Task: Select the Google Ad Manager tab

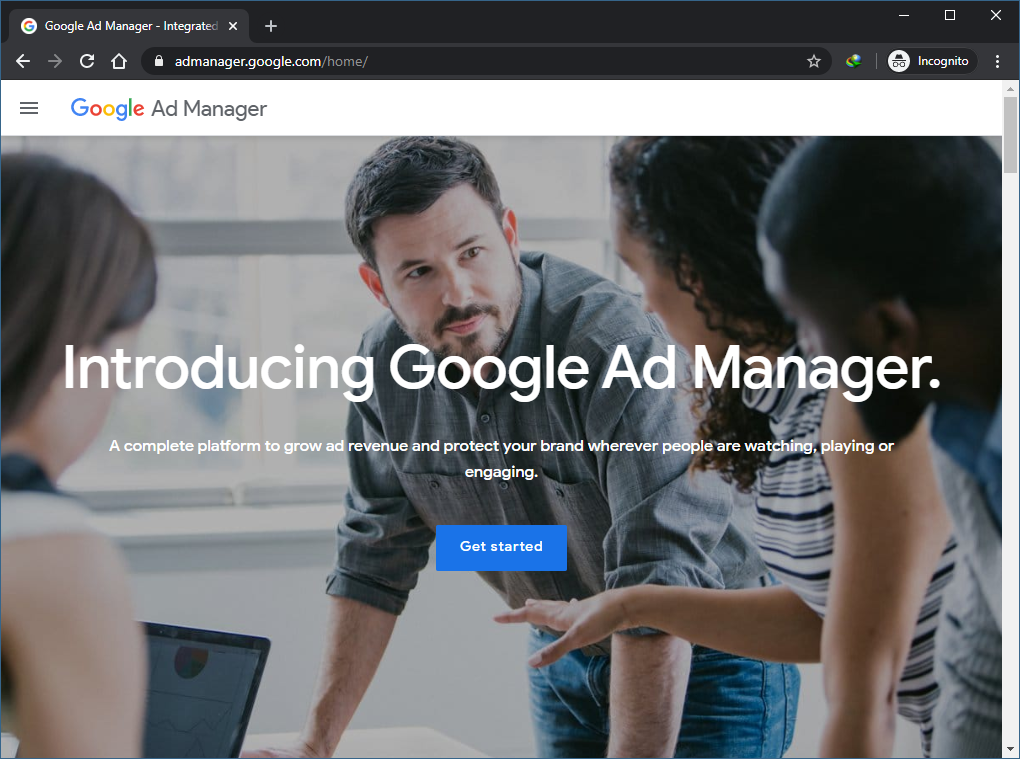Action: click(129, 26)
